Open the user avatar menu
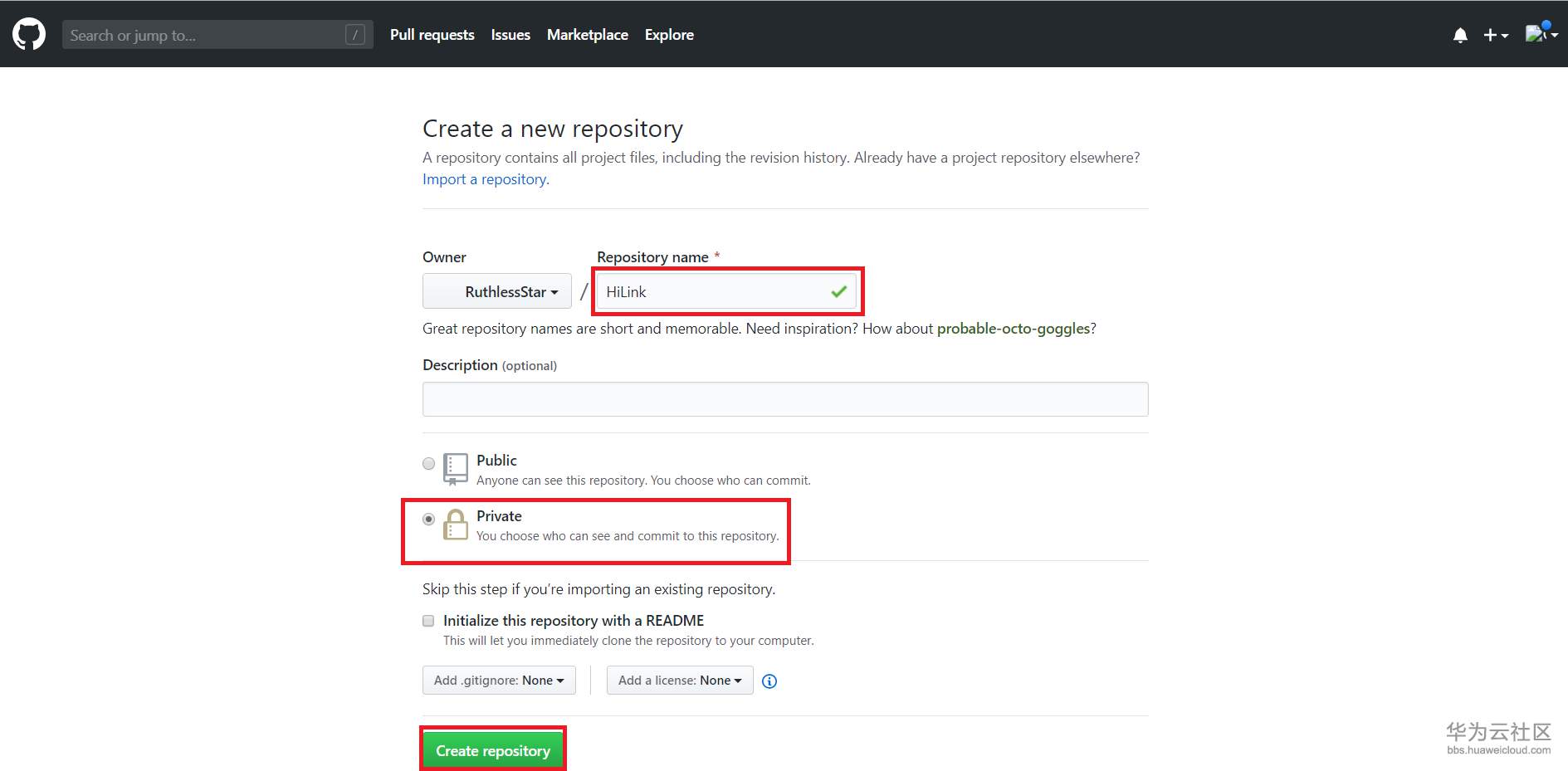The height and width of the screenshot is (771, 1568). pyautogui.click(x=1540, y=34)
